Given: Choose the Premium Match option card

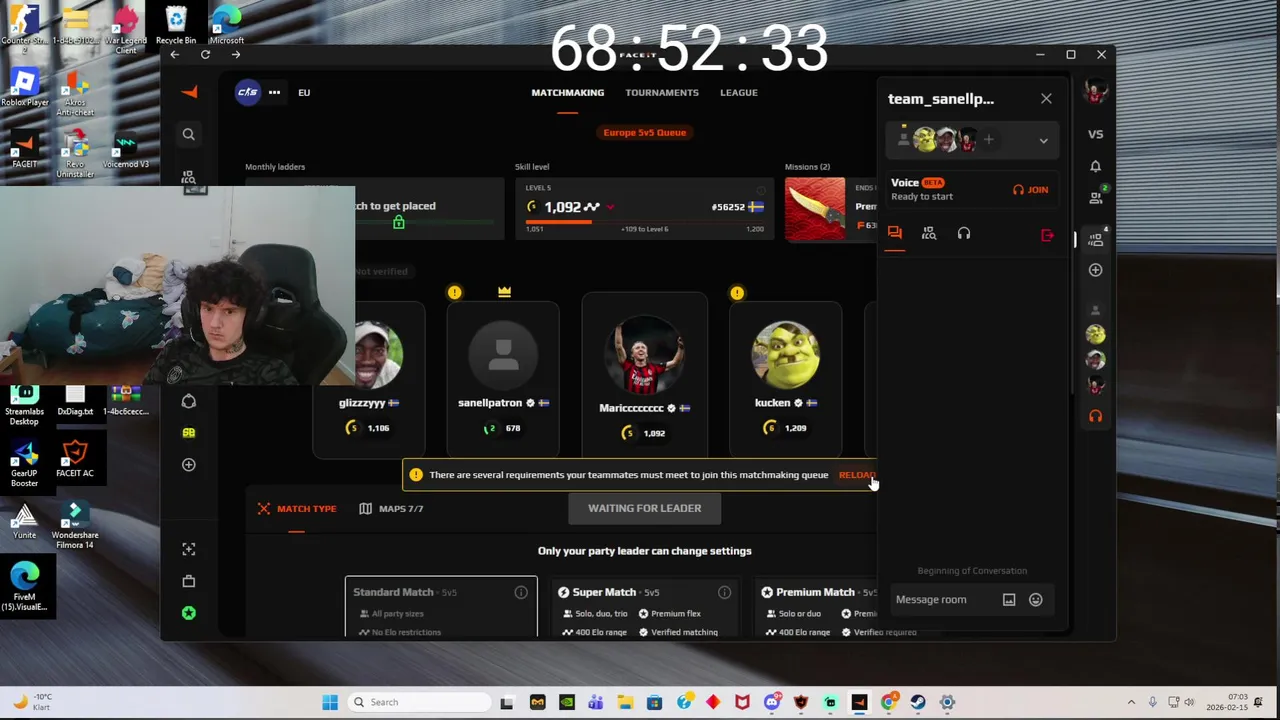Looking at the screenshot, I should (x=814, y=606).
